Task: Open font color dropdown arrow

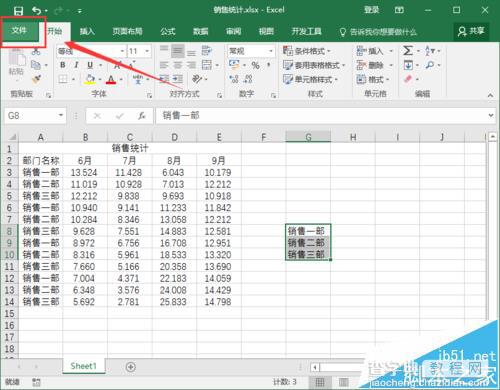Action: (x=121, y=79)
